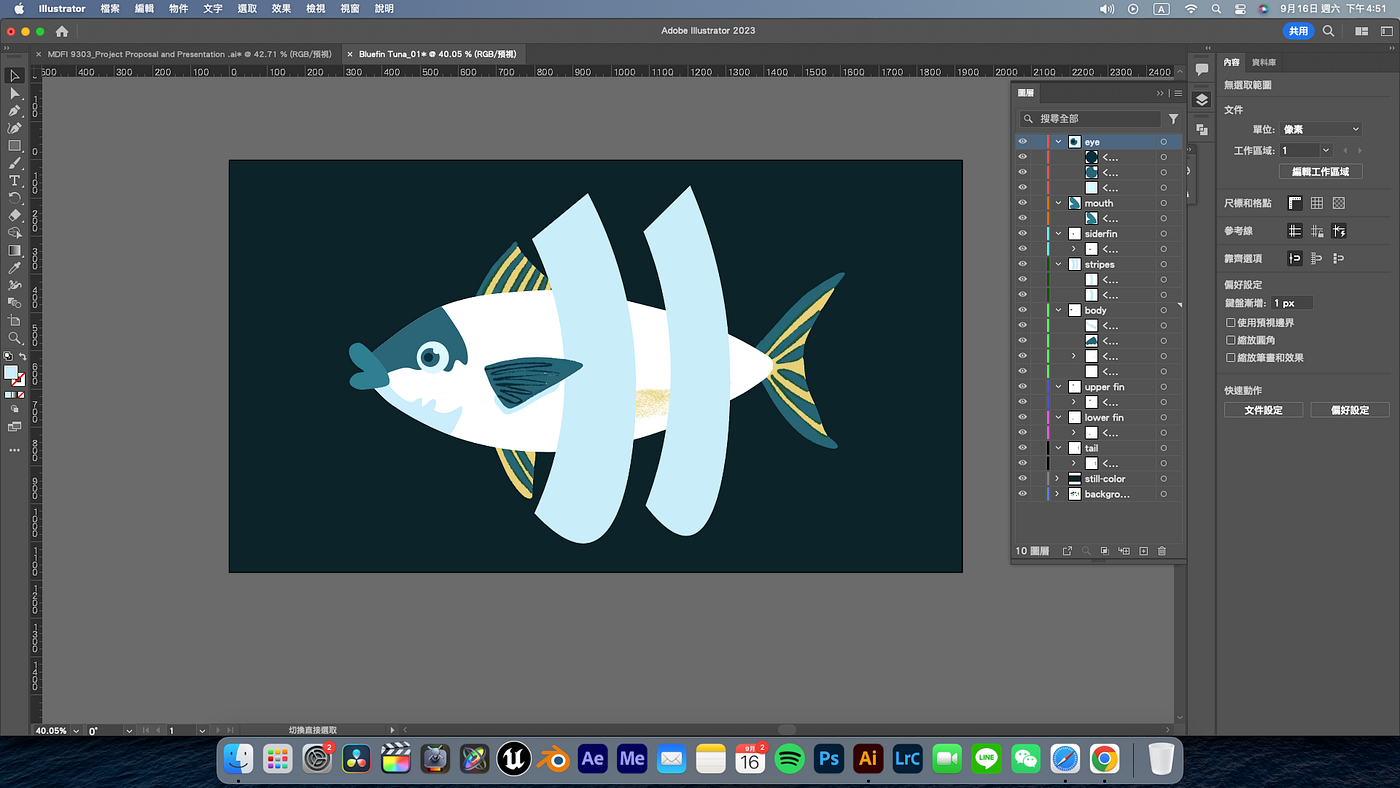Toggle visibility of the tail layer
This screenshot has height=788, width=1400.
1022,448
